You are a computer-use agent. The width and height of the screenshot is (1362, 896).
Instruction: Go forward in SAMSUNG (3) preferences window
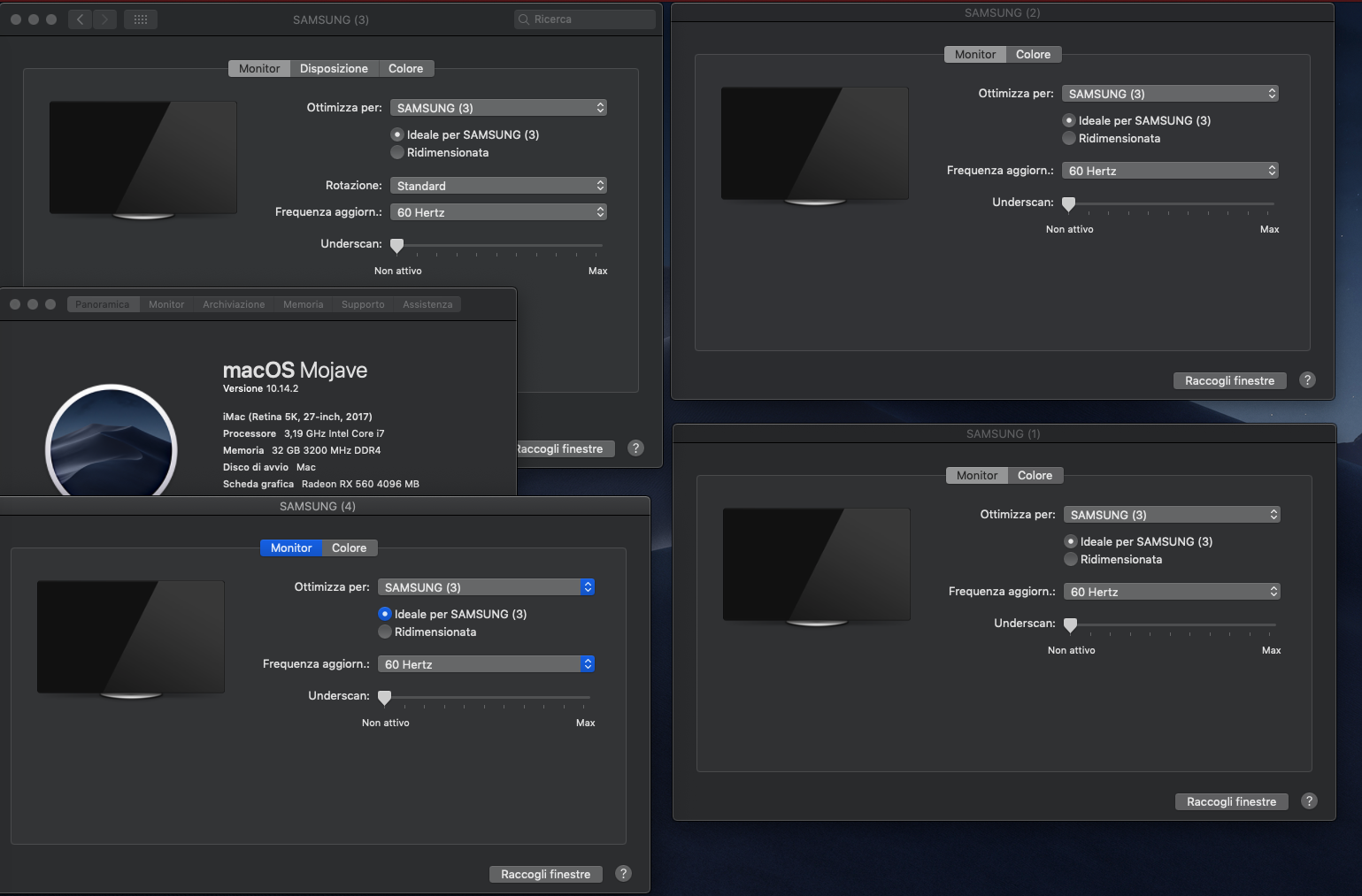[x=105, y=19]
